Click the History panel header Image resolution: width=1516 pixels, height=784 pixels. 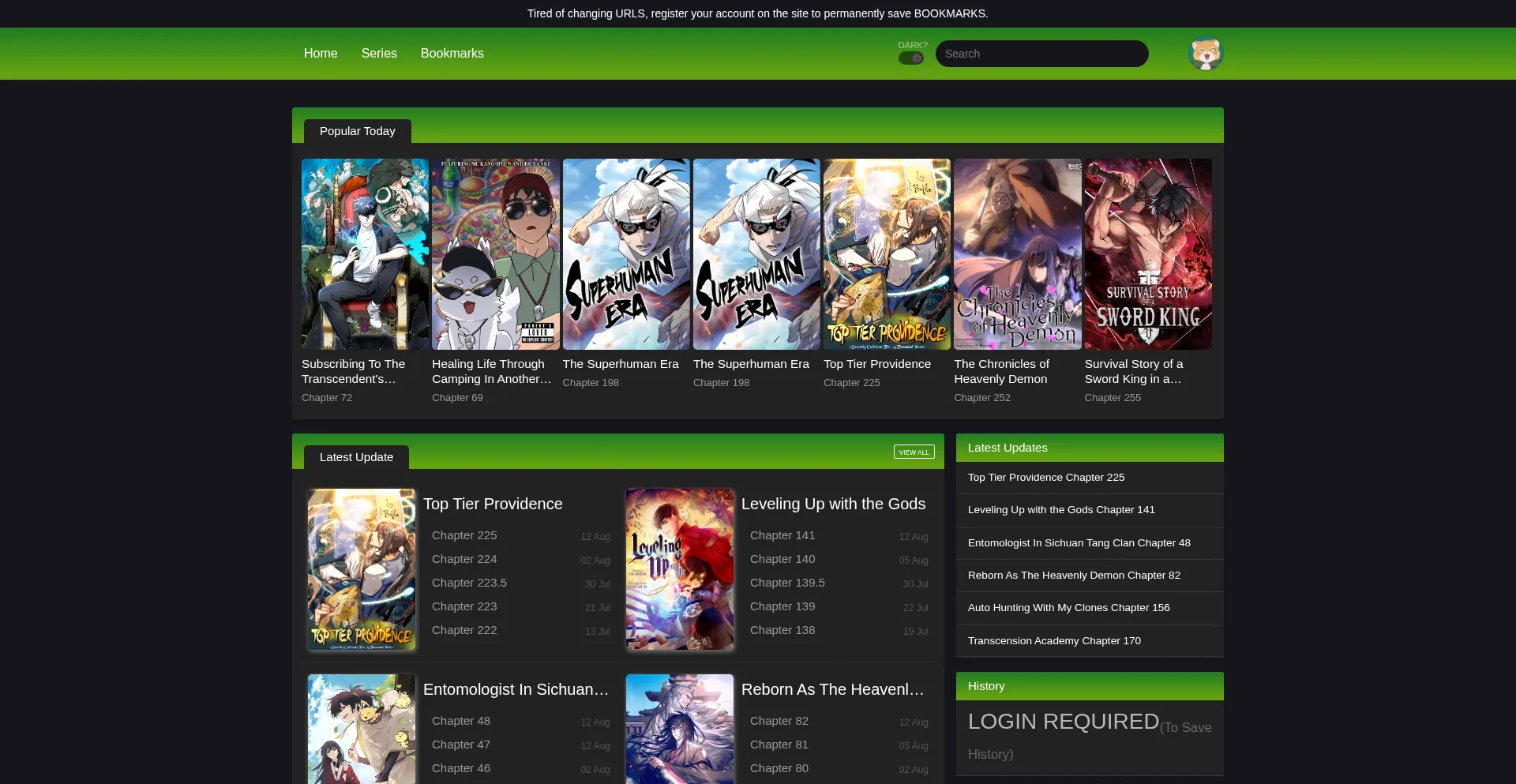pyautogui.click(x=1090, y=686)
